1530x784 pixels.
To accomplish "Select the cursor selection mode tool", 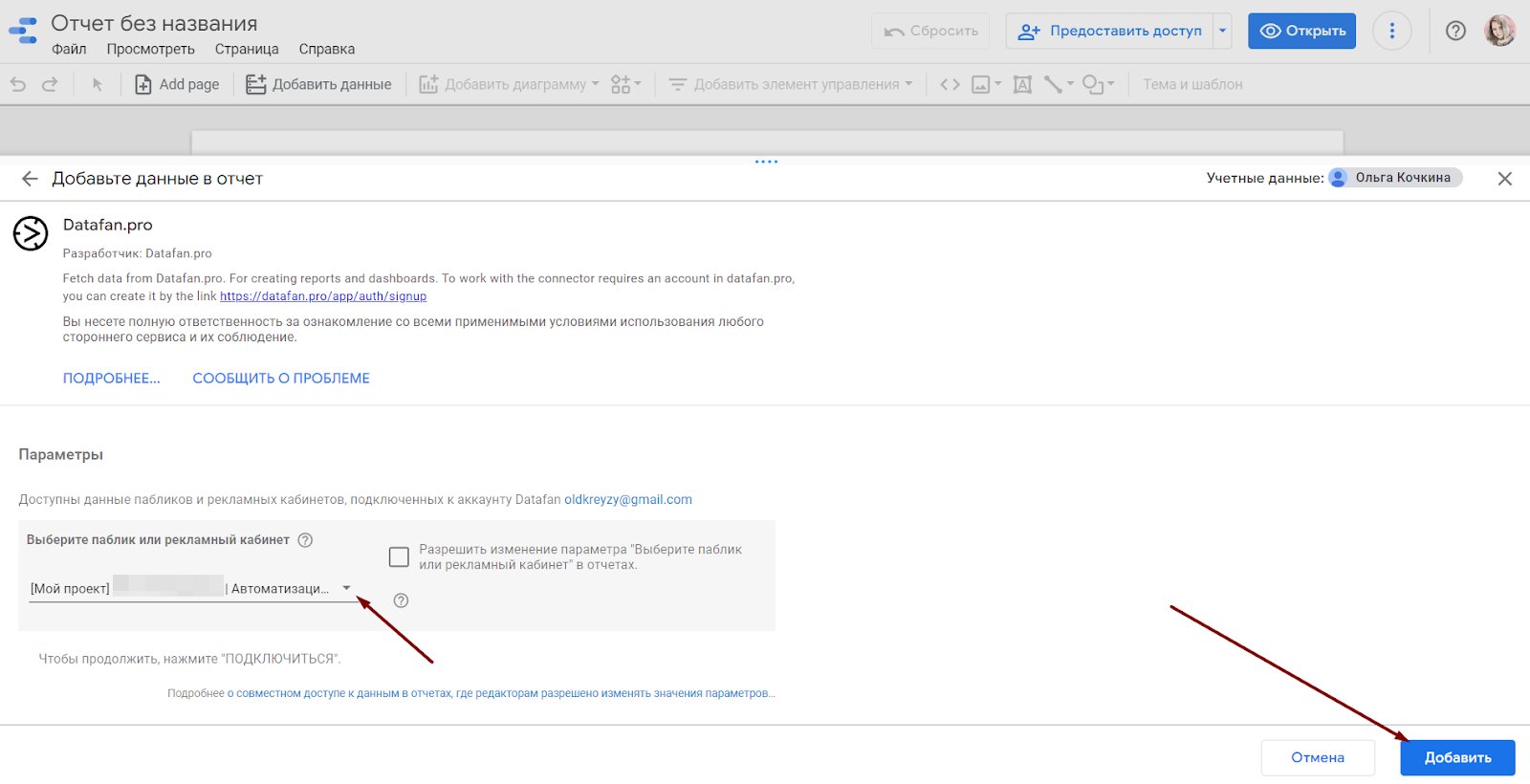I will point(97,84).
